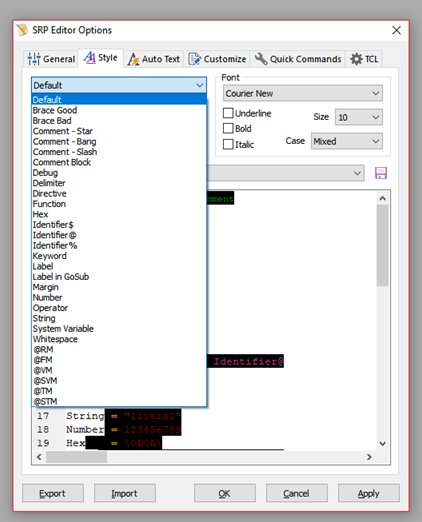Click the gear icon on the TCL tab

coord(356,59)
